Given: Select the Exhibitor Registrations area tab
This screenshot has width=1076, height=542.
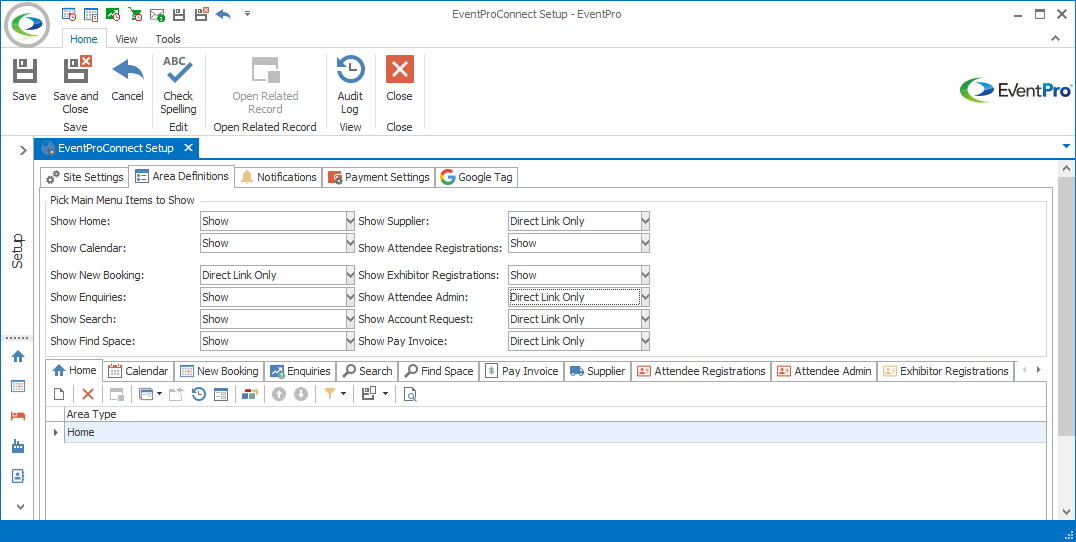Looking at the screenshot, I should (946, 371).
